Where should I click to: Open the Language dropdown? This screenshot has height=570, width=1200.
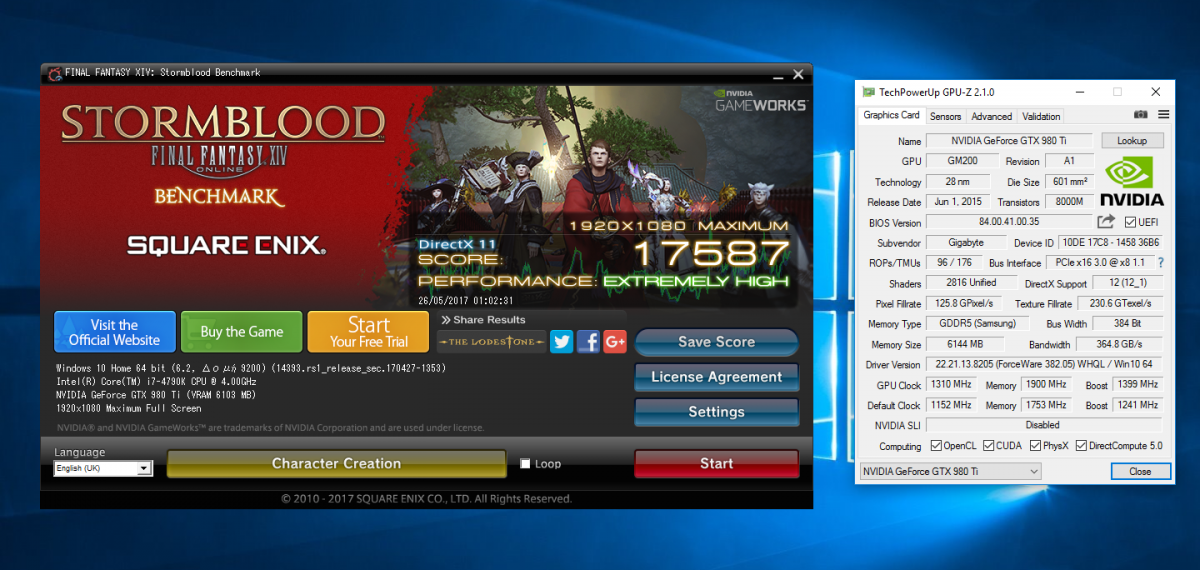103,468
